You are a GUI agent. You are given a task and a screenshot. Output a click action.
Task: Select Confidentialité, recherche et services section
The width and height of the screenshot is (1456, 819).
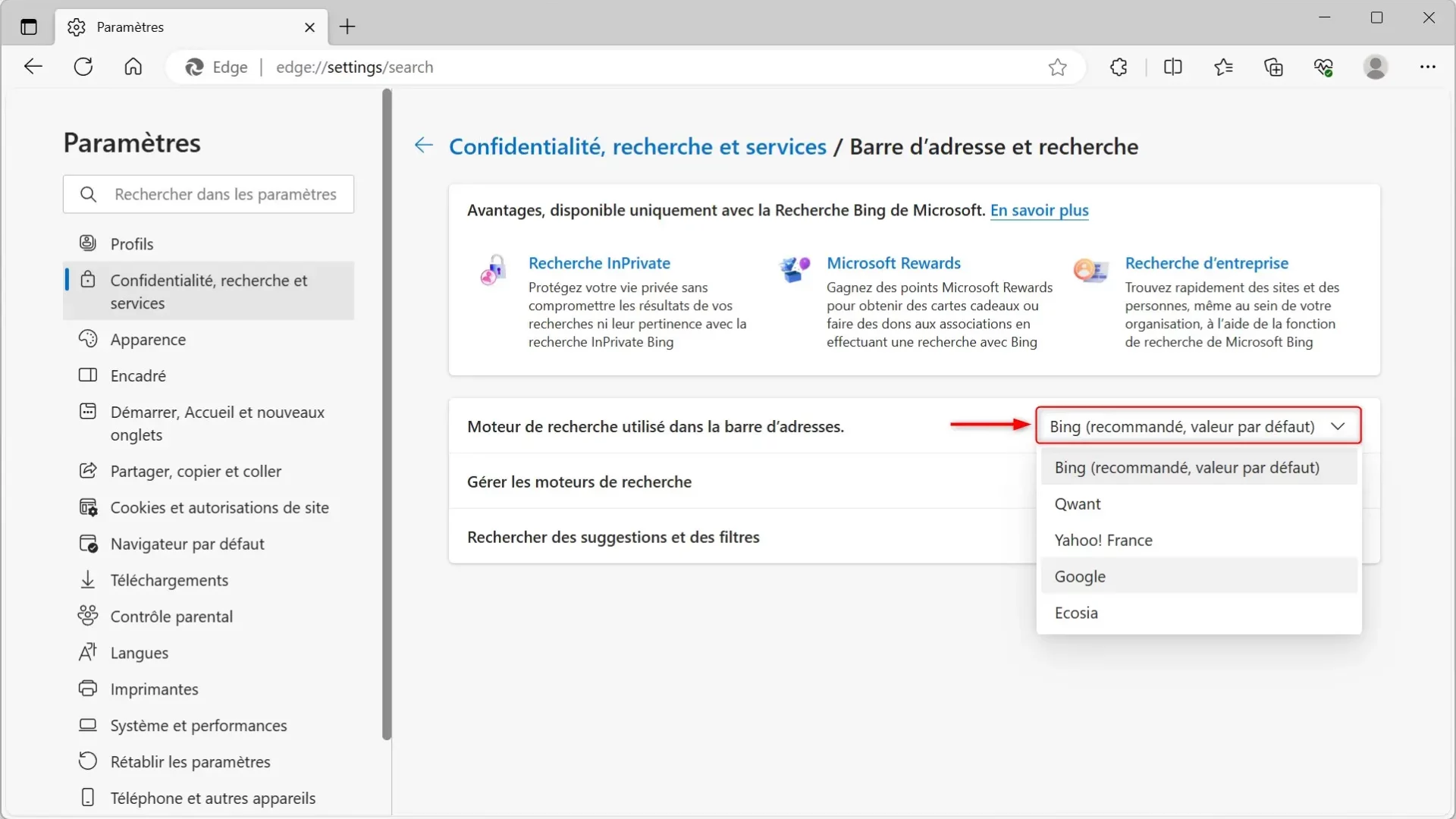[x=209, y=291]
